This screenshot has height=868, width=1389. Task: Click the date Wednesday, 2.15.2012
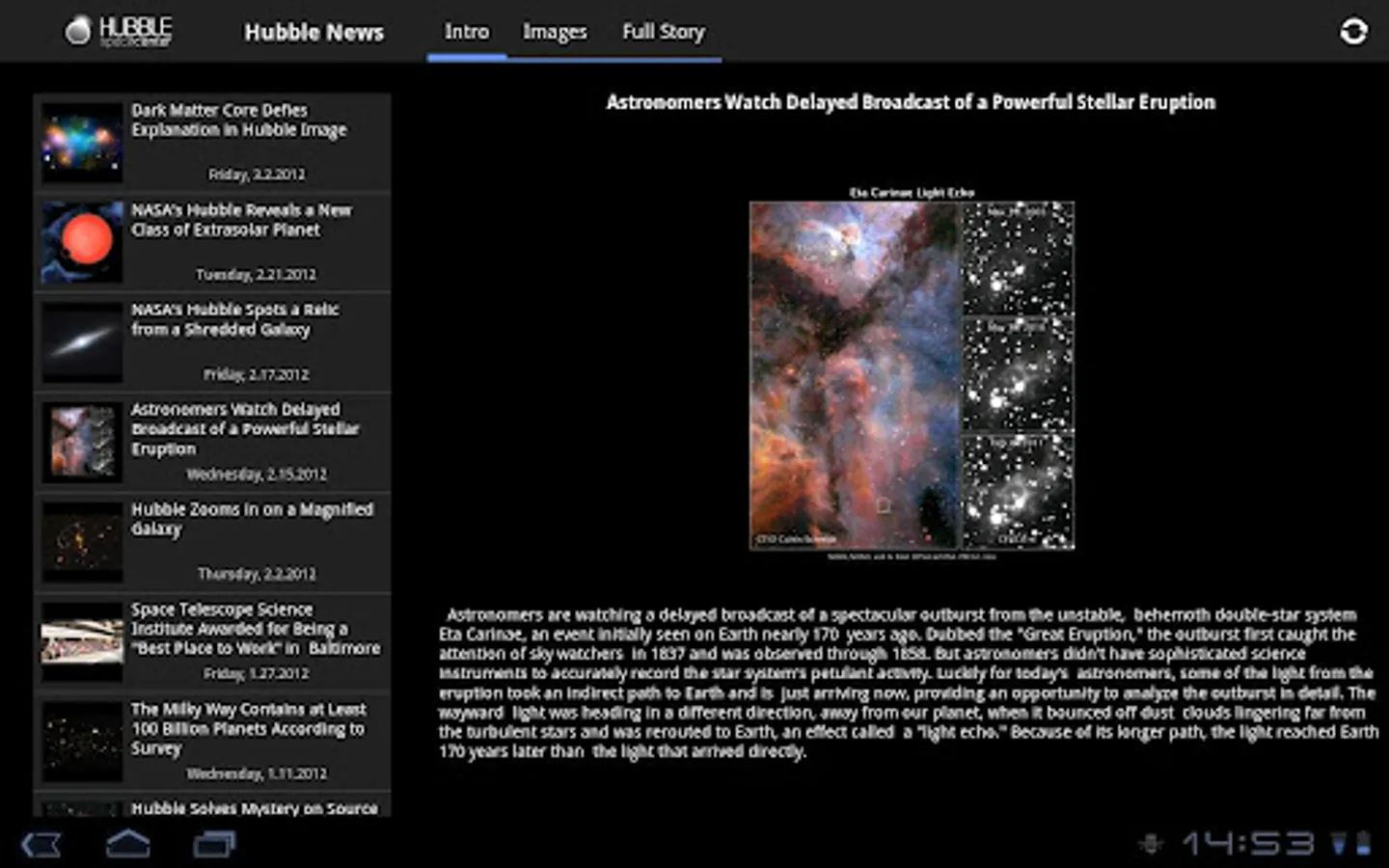[x=256, y=474]
